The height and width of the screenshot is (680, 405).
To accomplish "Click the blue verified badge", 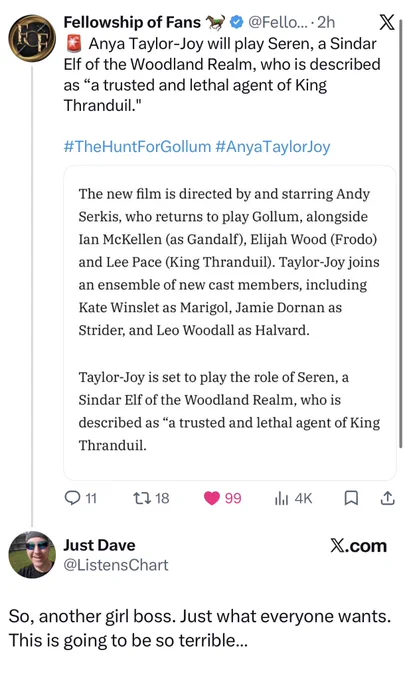I will pos(236,22).
